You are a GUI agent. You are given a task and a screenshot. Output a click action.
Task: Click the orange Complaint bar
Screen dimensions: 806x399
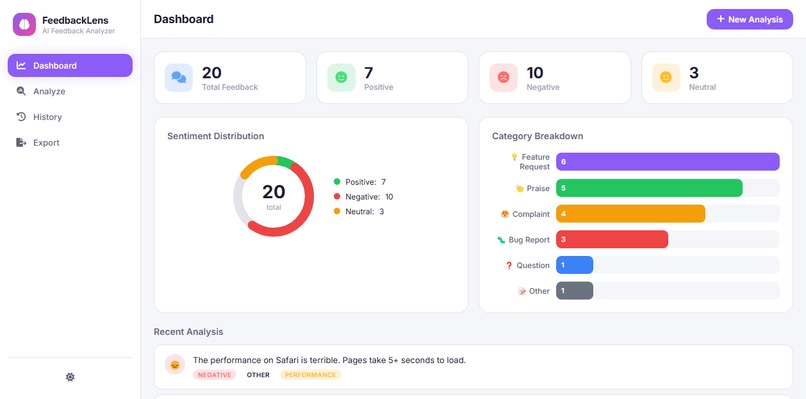point(631,214)
